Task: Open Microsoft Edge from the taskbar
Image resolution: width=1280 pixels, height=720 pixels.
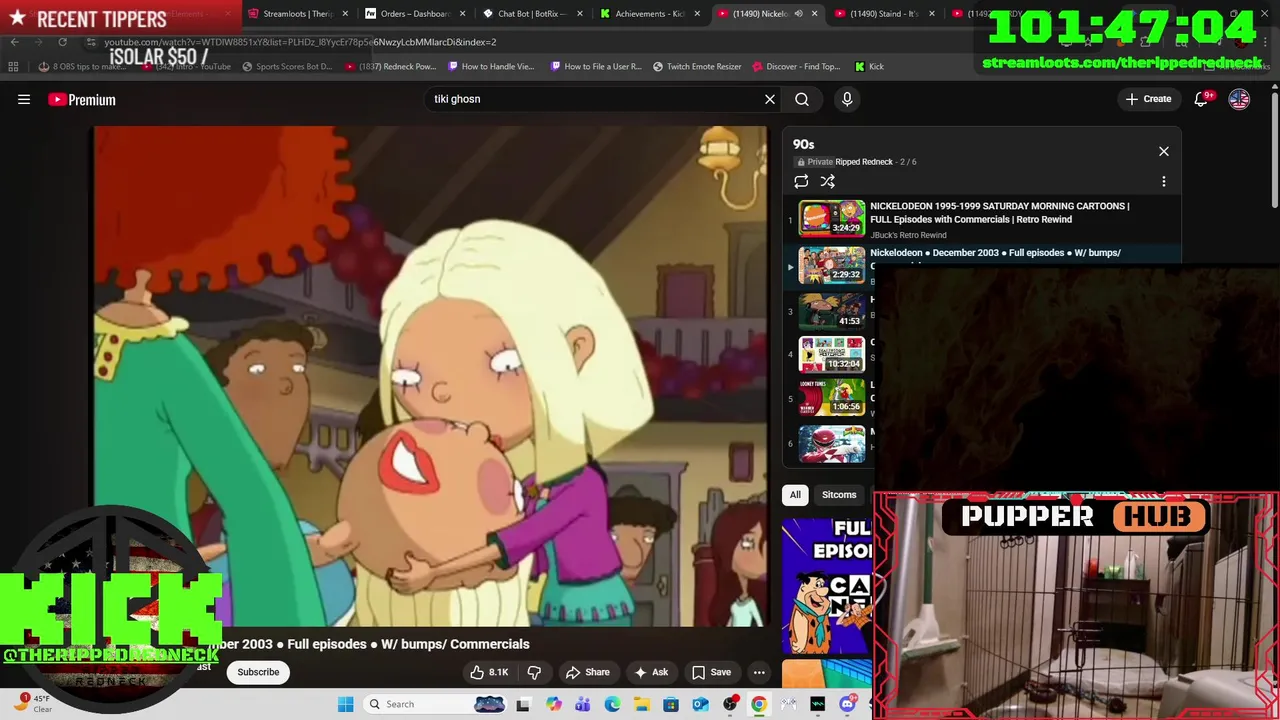Action: (x=612, y=704)
